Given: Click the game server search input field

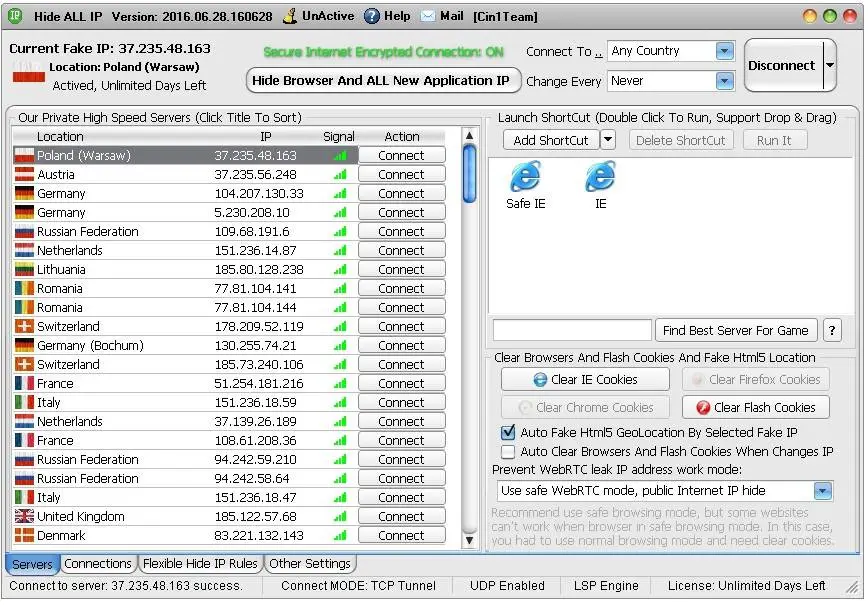Looking at the screenshot, I should [x=572, y=330].
